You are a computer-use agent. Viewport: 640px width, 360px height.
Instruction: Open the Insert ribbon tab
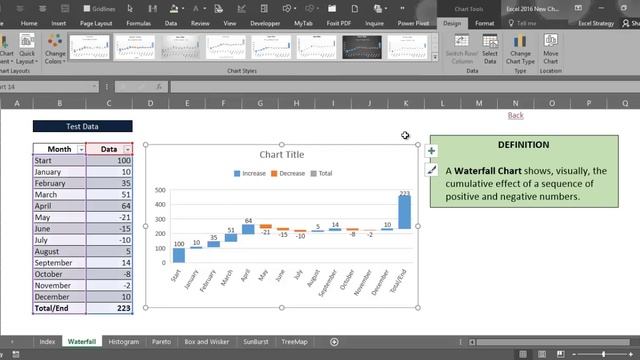(x=58, y=23)
